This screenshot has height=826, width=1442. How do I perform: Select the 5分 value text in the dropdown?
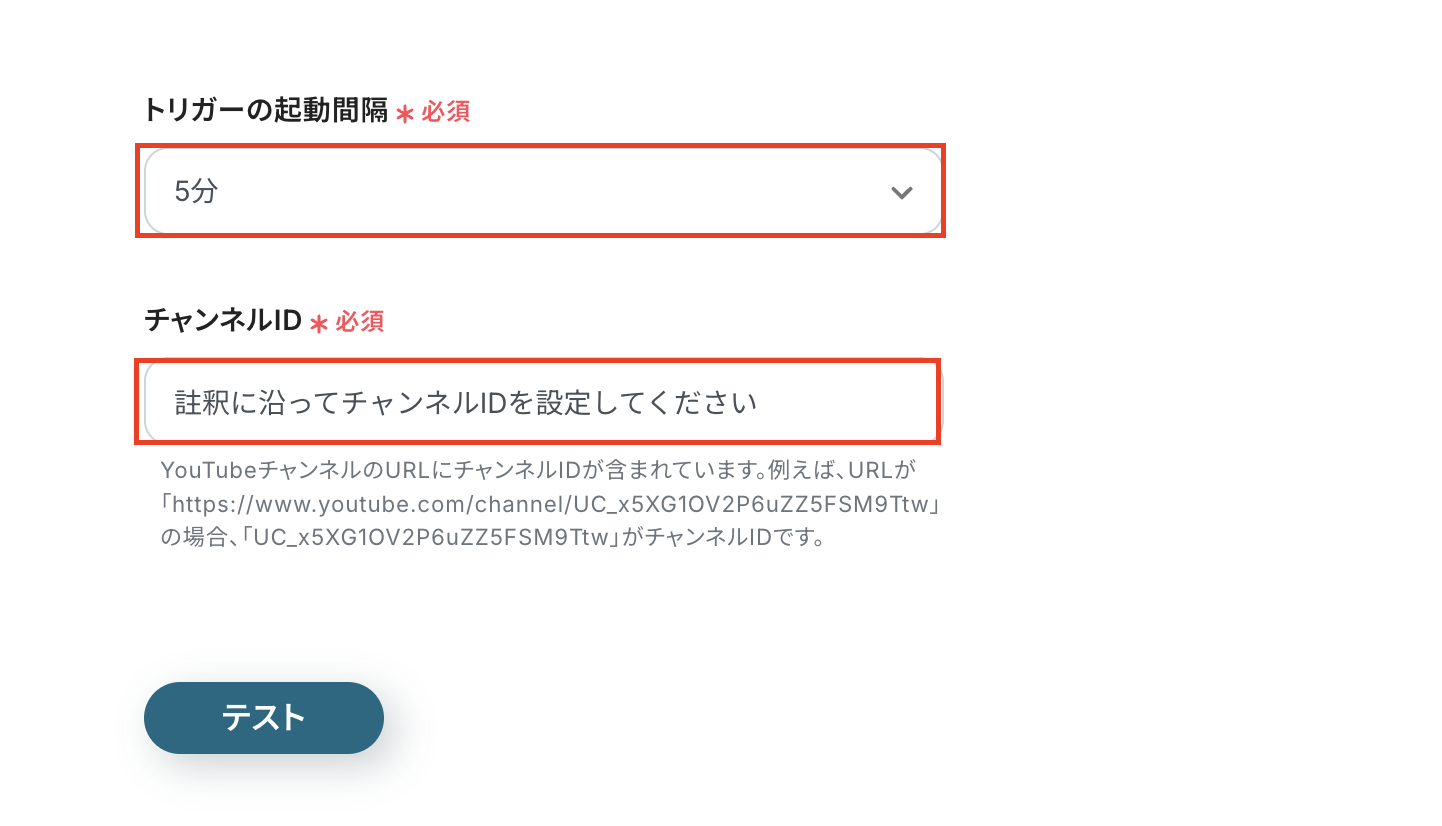click(196, 192)
